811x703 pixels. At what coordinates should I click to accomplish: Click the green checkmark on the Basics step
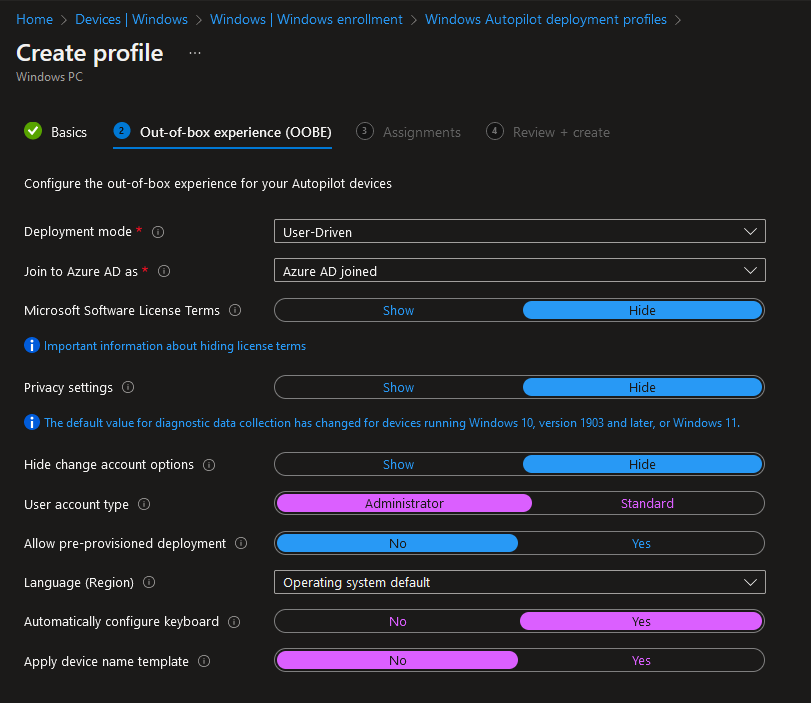tap(33, 131)
